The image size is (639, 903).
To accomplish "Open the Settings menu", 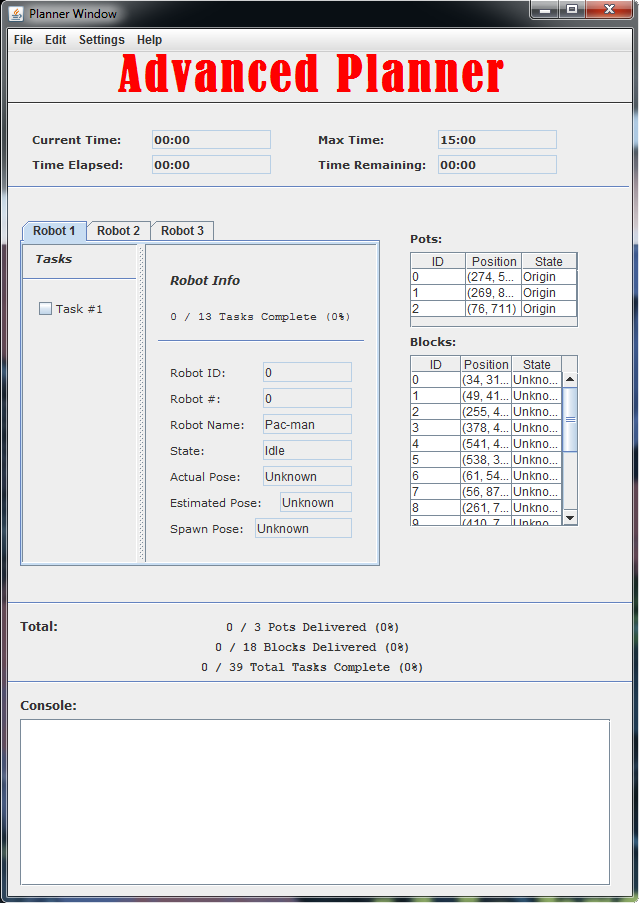I will pos(102,40).
